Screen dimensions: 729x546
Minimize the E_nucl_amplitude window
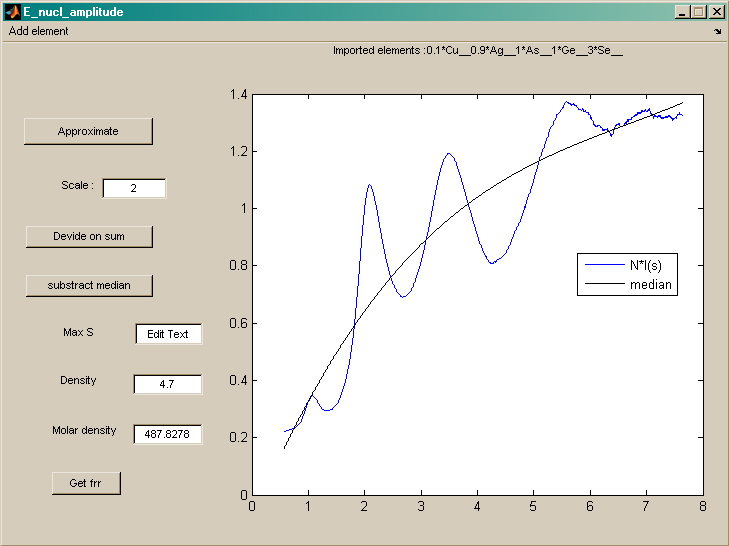(x=682, y=12)
